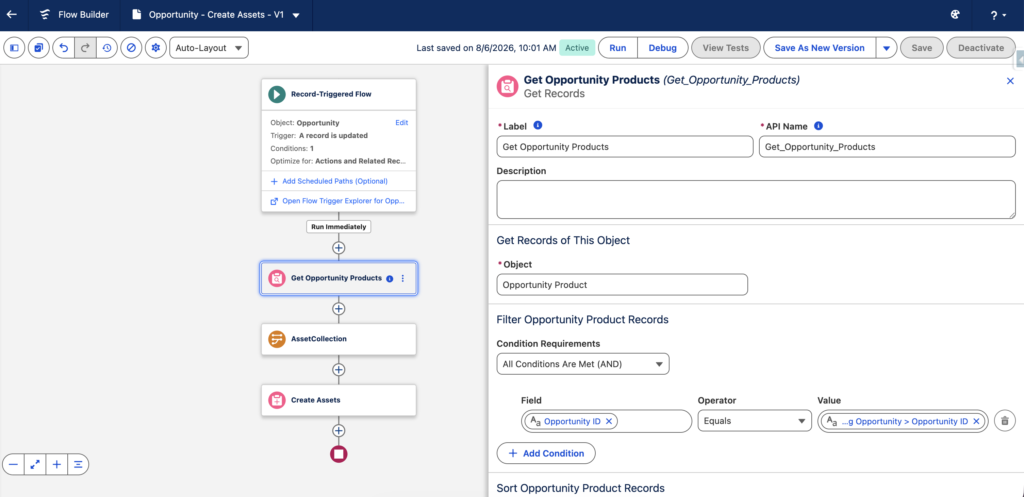Click info icon on Get Opportunity Products node

tap(390, 278)
